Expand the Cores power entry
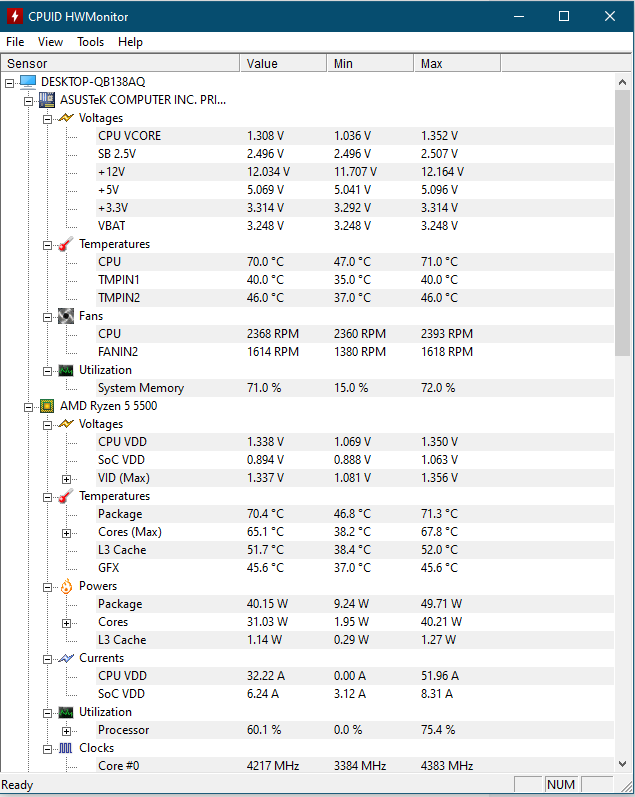Image resolution: width=635 pixels, height=797 pixels. point(67,623)
